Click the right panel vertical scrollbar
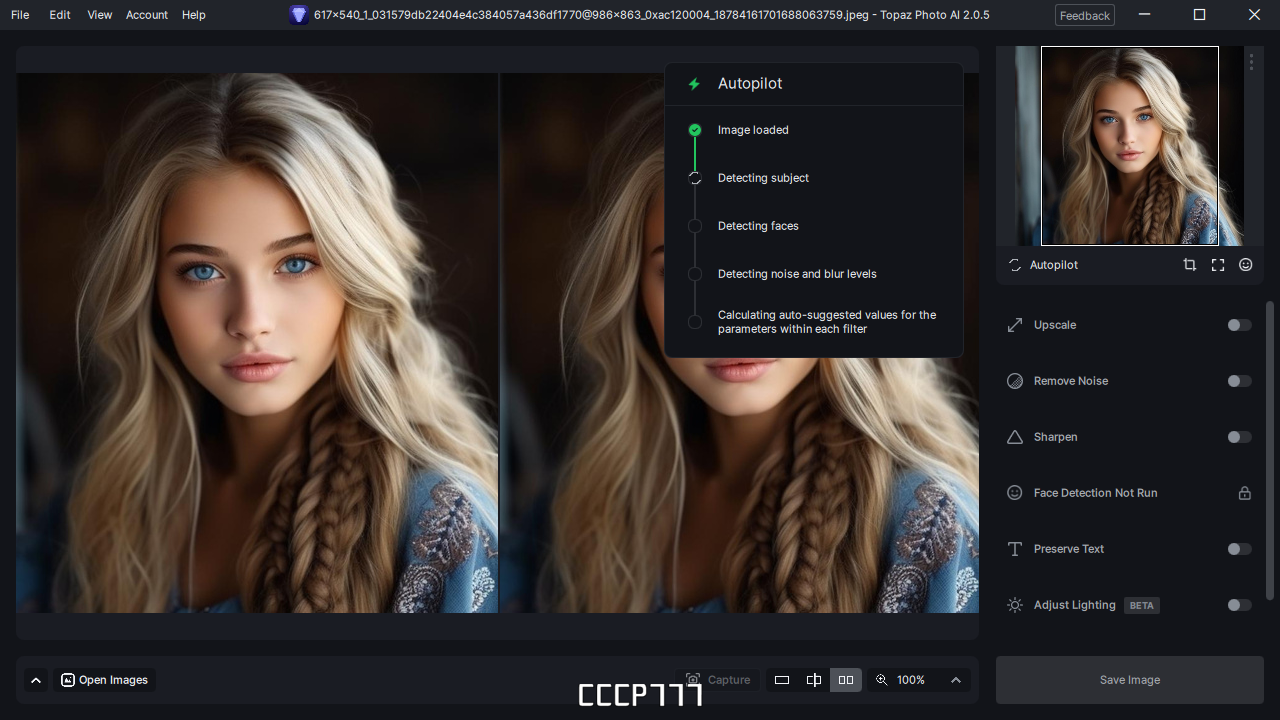This screenshot has width=1280, height=720. 1271,450
